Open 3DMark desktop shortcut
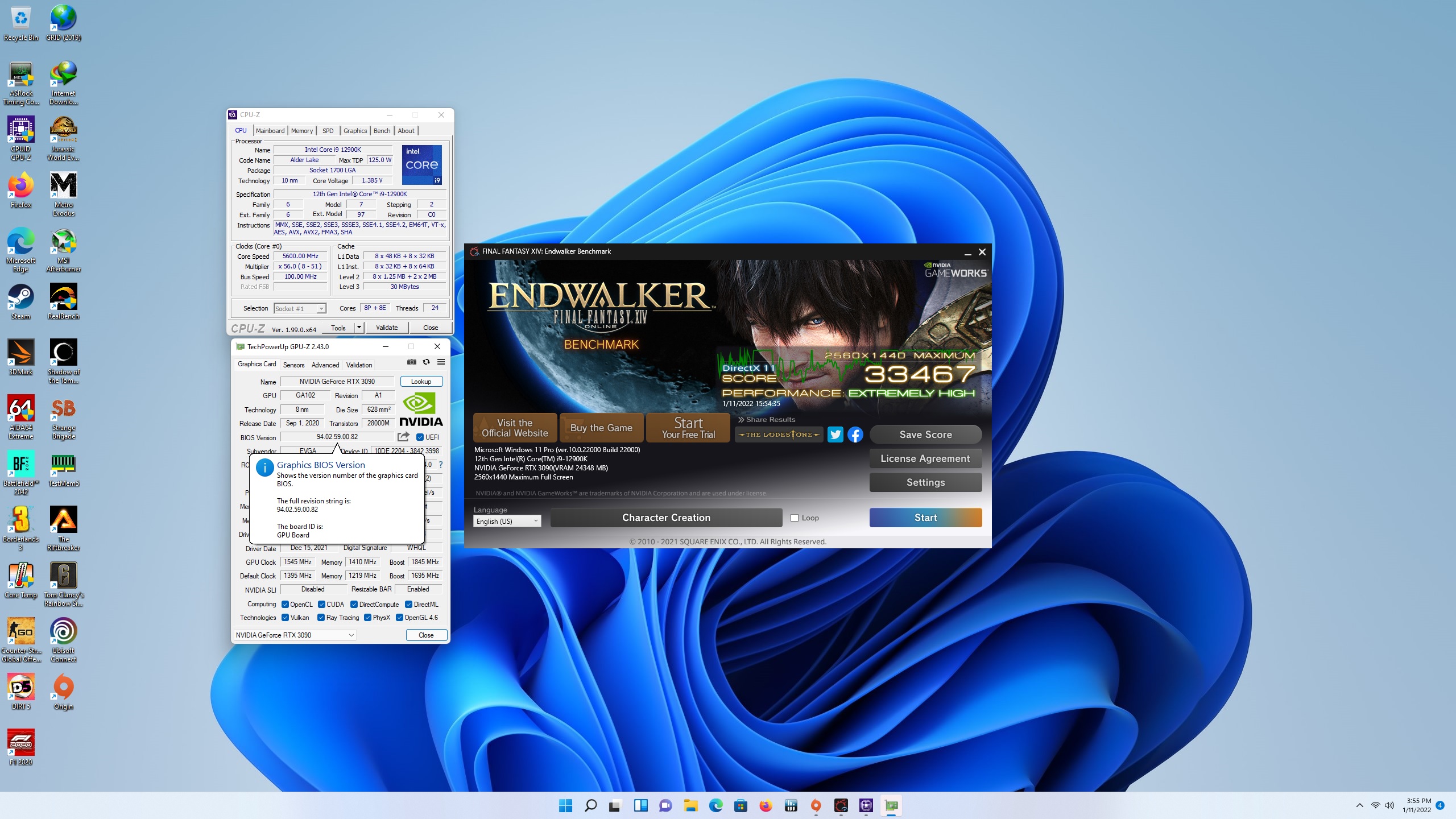This screenshot has width=1456, height=819. [x=21, y=357]
